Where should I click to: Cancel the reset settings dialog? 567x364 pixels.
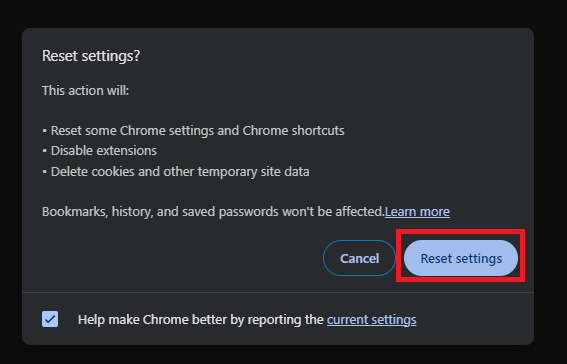point(359,258)
